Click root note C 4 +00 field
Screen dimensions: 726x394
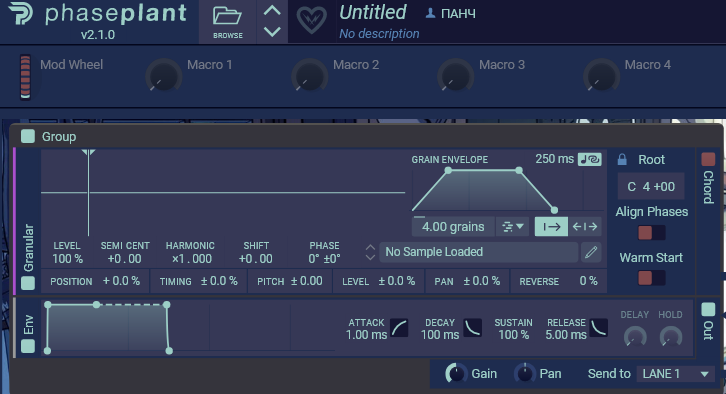click(651, 187)
